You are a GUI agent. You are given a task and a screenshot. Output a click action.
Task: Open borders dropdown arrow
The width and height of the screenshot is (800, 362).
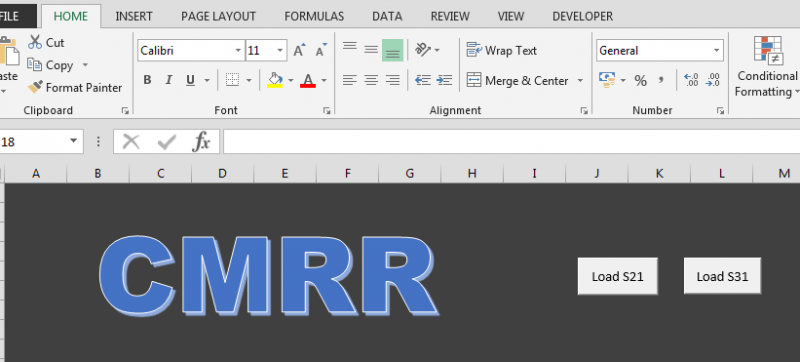pyautogui.click(x=249, y=81)
